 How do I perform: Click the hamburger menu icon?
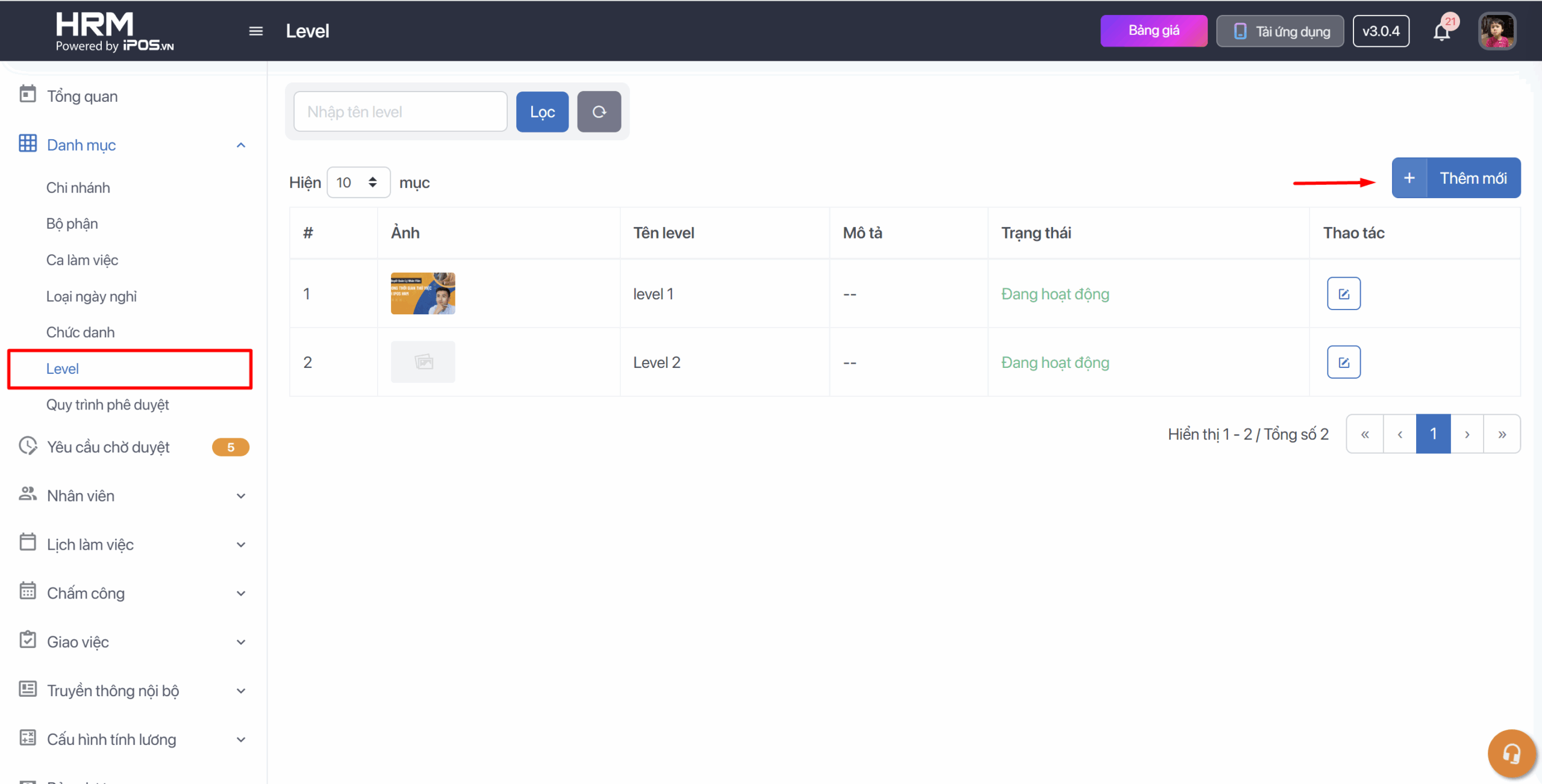click(x=255, y=31)
